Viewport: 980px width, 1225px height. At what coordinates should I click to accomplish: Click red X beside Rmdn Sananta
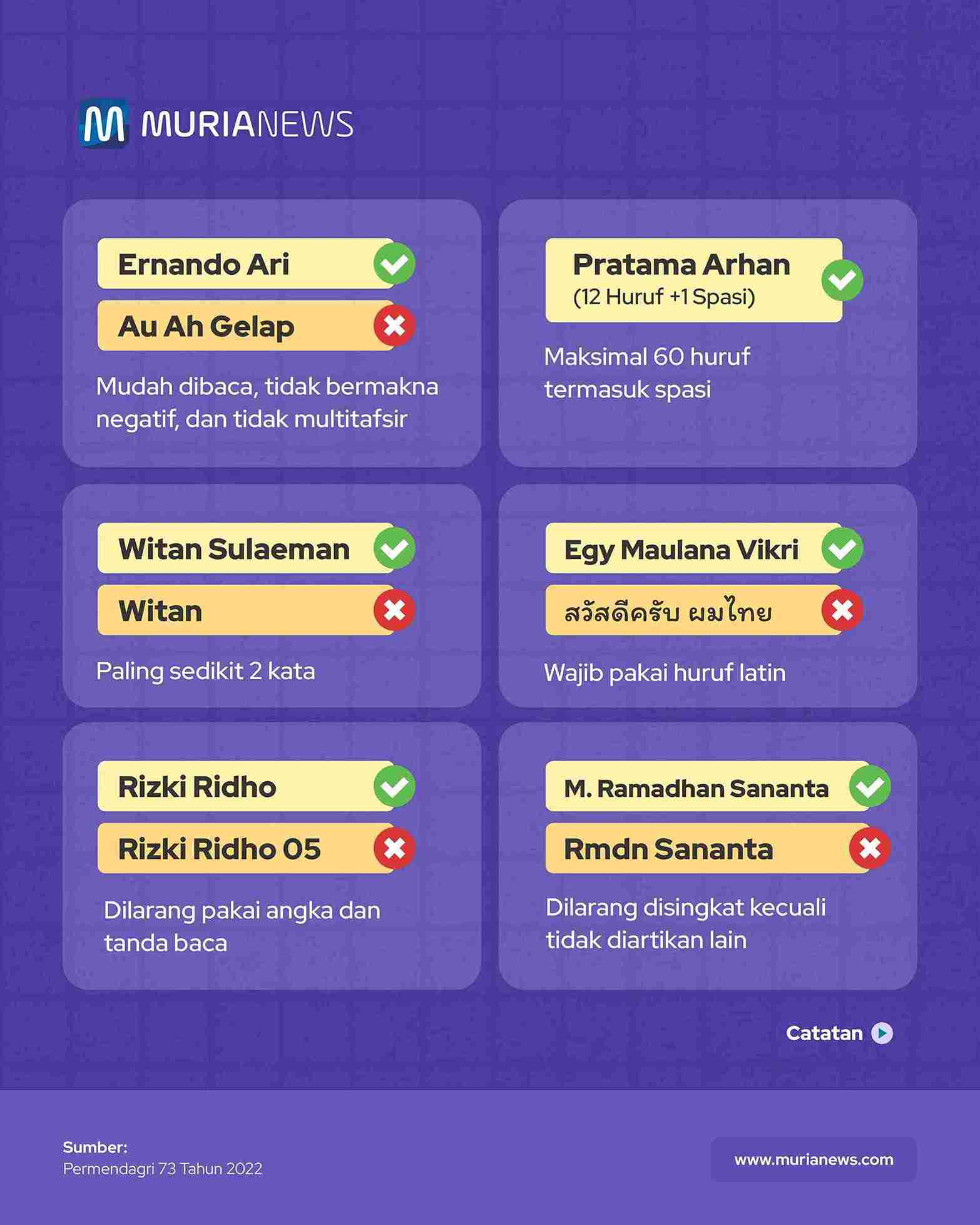click(870, 848)
